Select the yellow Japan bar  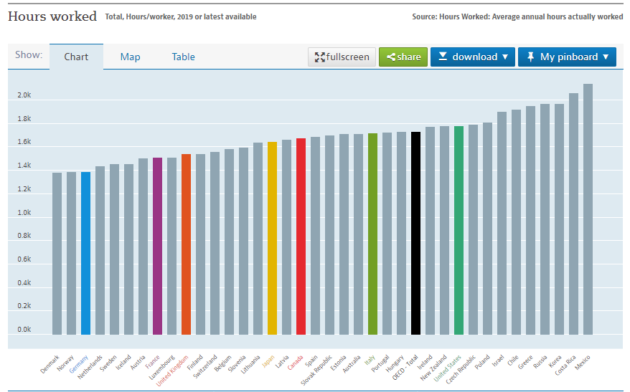[272, 238]
